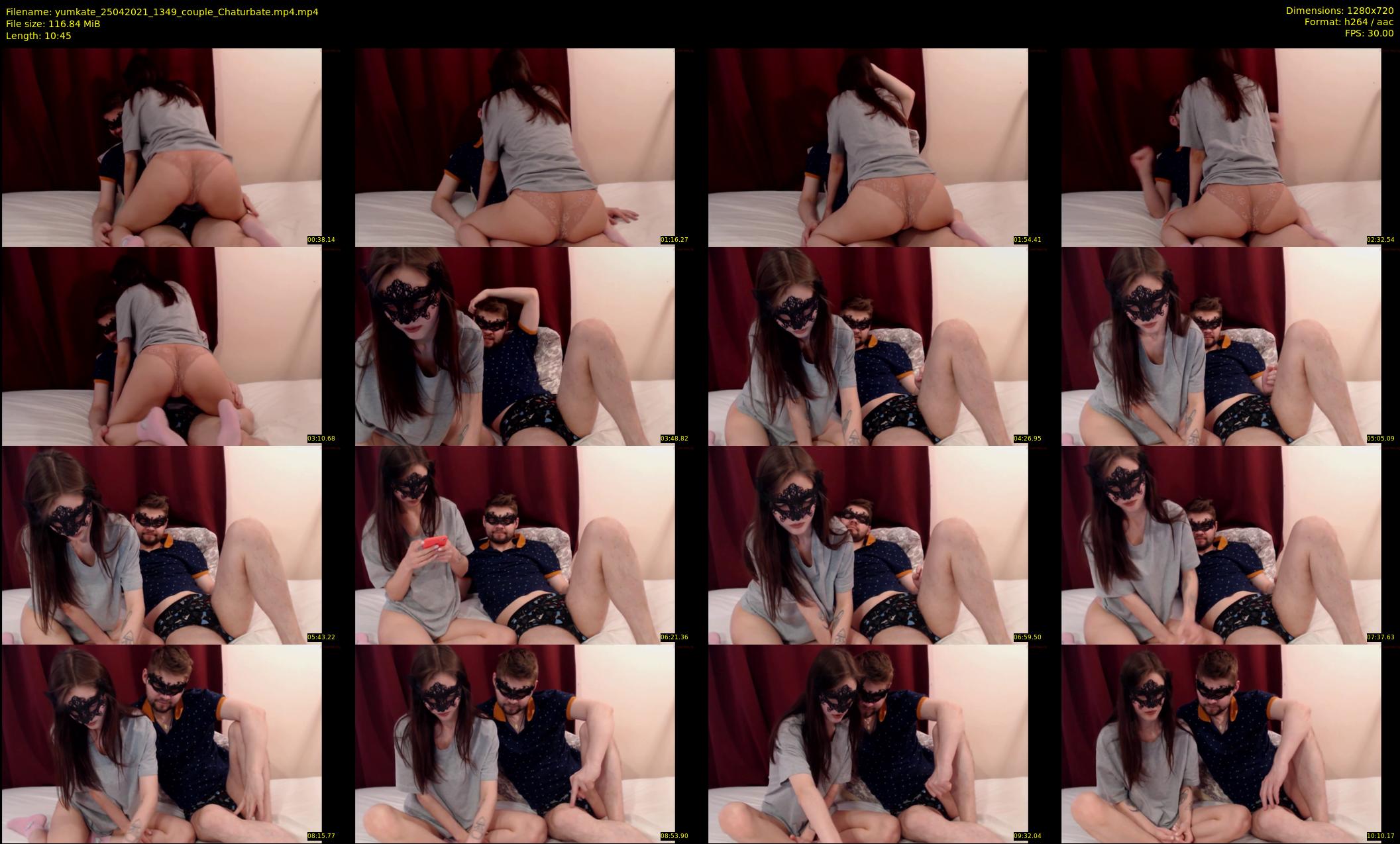Select the thumbnail timestamped 03:10.68
This screenshot has height=844, width=1400.
click(162, 346)
